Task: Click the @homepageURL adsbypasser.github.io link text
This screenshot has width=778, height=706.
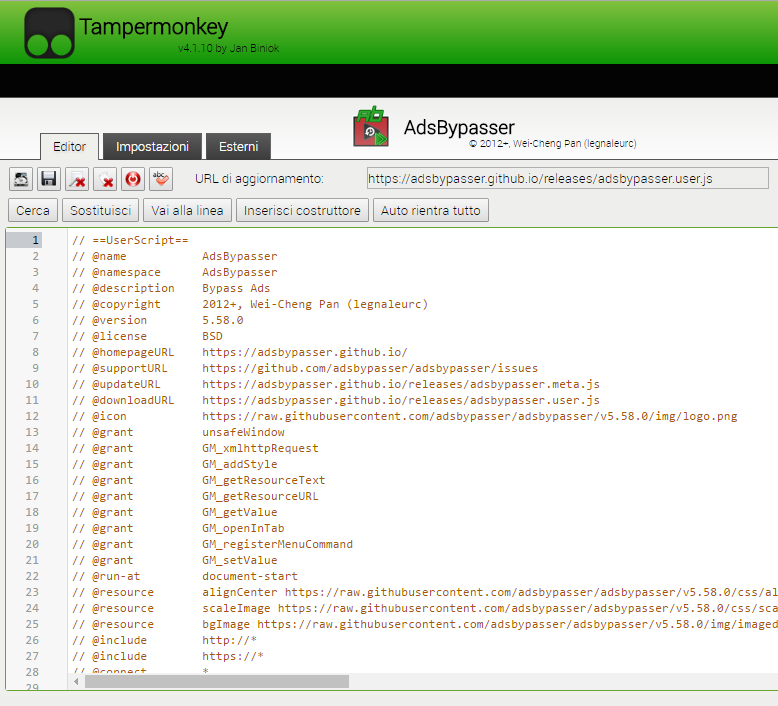Action: 305,352
